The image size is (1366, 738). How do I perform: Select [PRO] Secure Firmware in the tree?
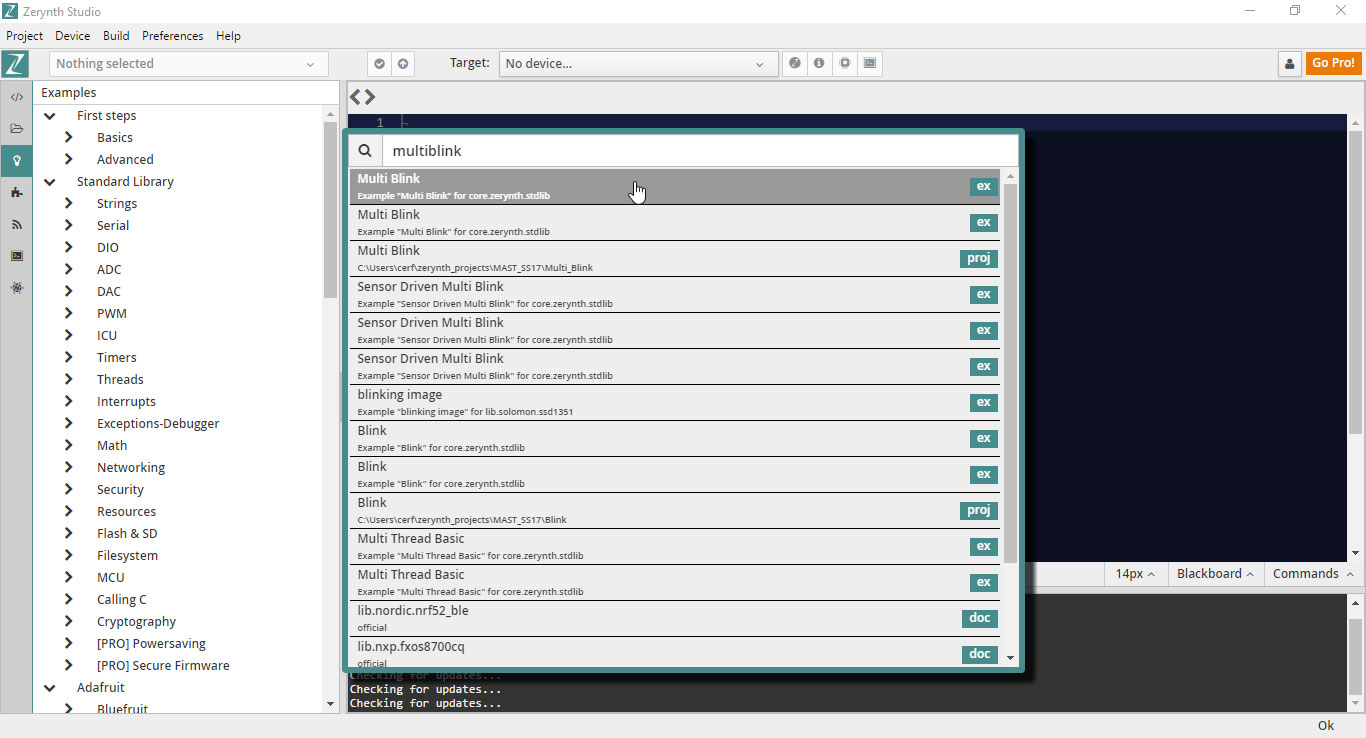point(163,666)
